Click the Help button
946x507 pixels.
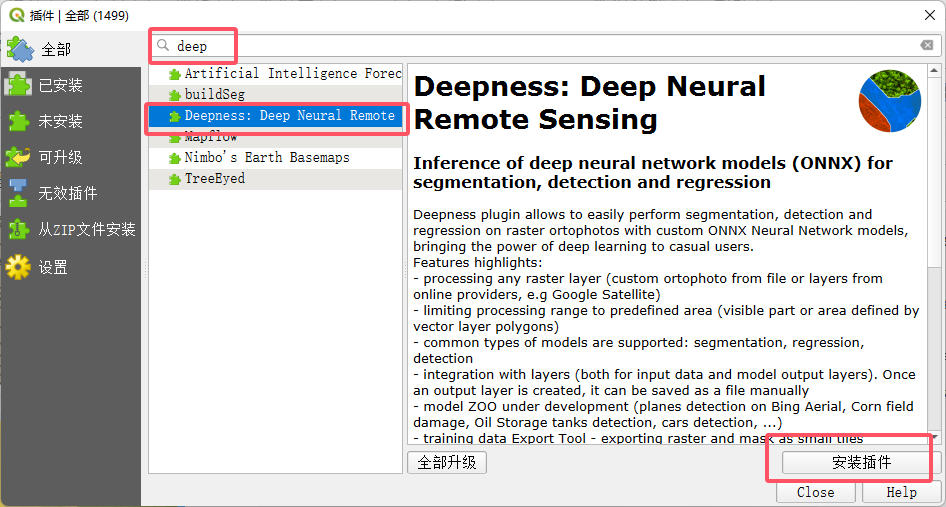click(901, 493)
